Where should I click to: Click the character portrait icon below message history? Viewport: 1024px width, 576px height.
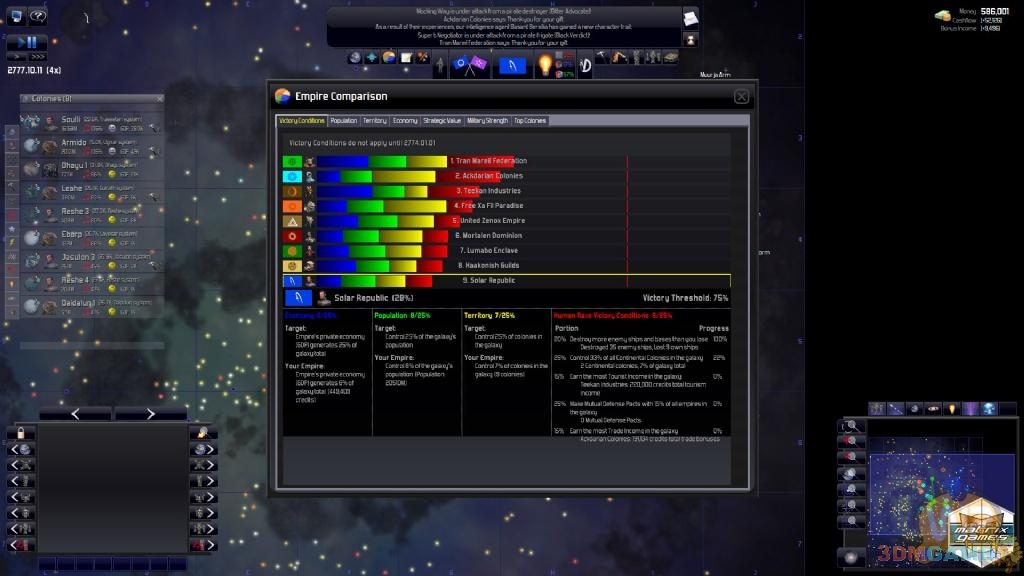coord(690,40)
